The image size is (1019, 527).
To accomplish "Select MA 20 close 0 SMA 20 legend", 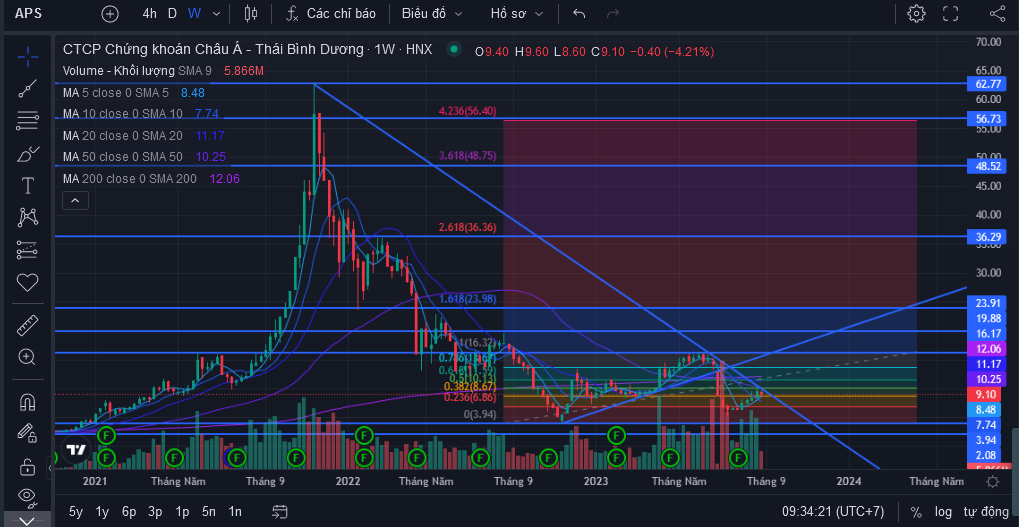I will click(144, 136).
